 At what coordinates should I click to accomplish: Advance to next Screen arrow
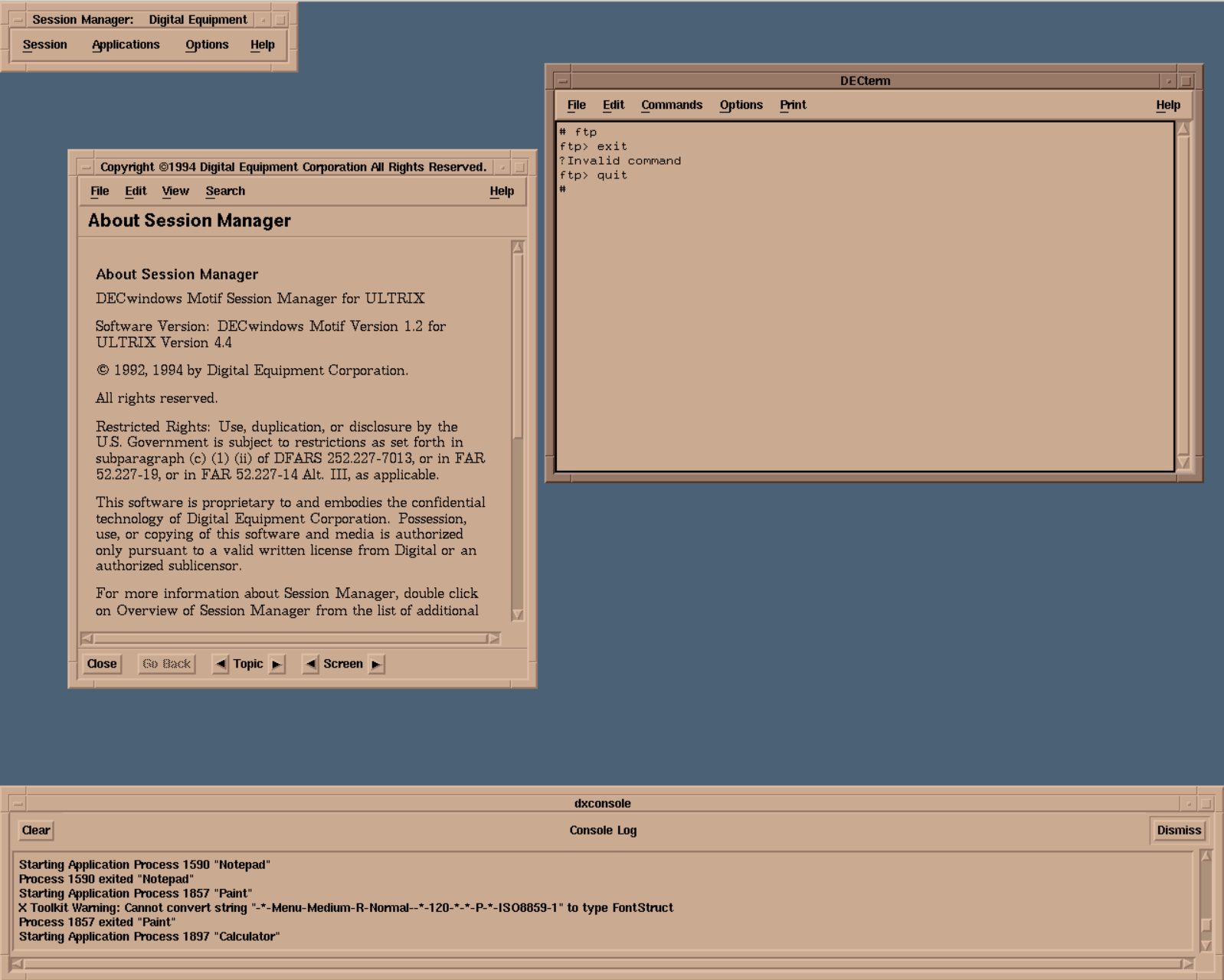[376, 664]
